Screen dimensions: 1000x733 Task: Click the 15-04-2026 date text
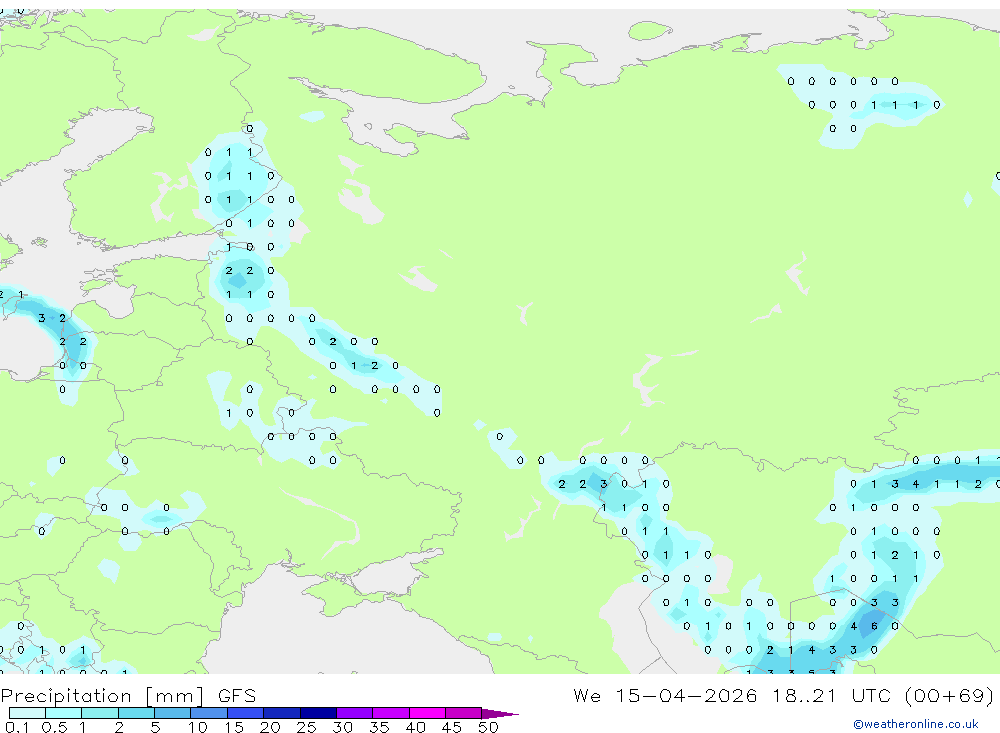coord(686,695)
